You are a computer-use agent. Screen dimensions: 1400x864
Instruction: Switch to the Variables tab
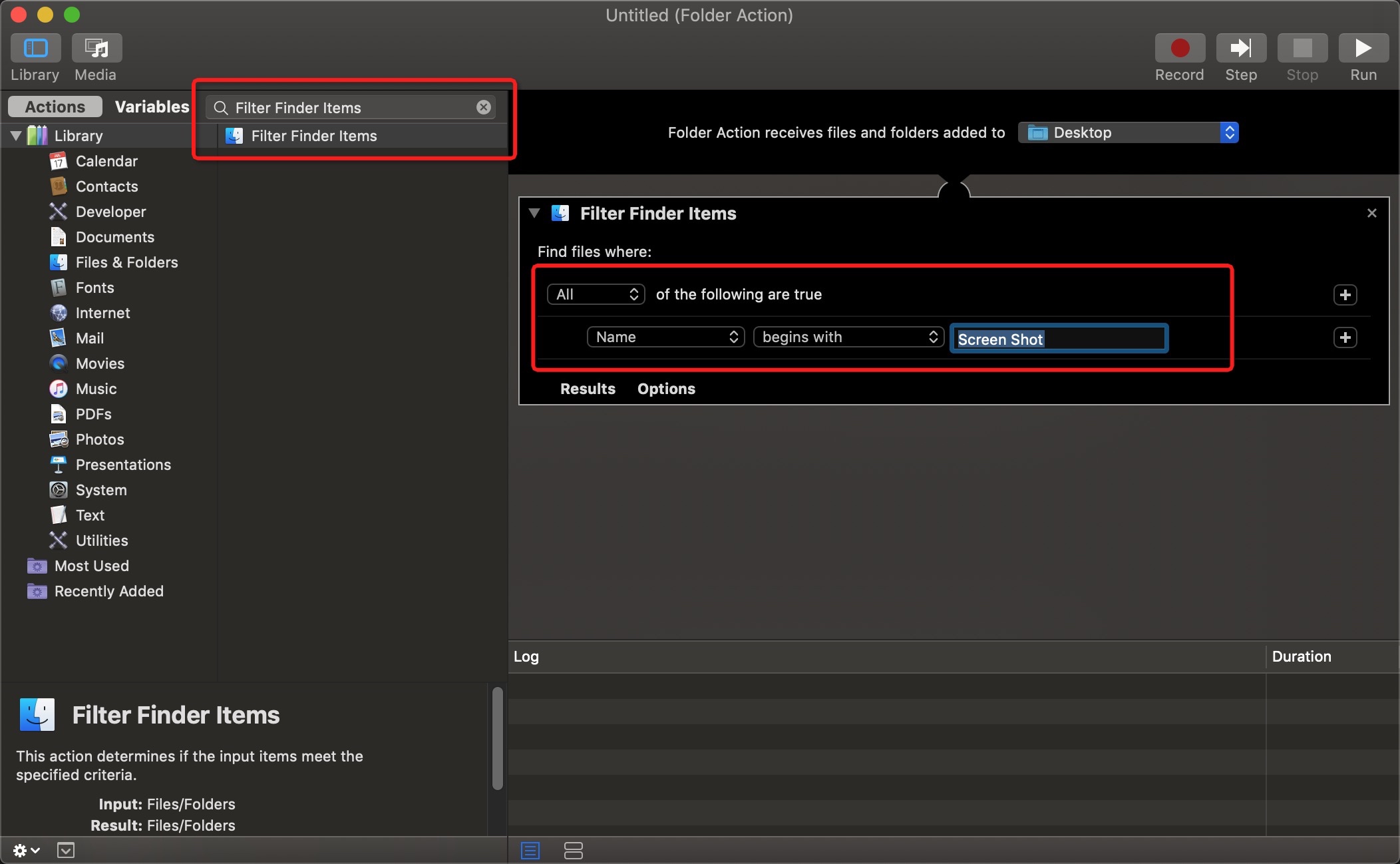coord(152,107)
